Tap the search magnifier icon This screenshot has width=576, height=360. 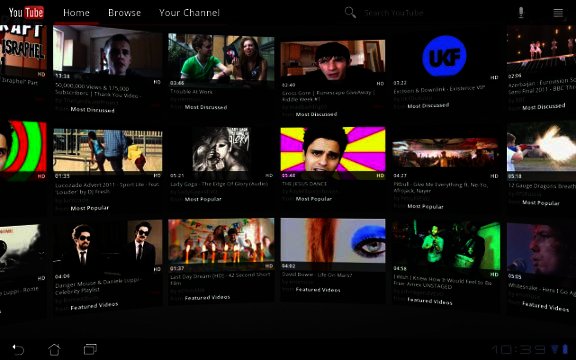pyautogui.click(x=350, y=12)
